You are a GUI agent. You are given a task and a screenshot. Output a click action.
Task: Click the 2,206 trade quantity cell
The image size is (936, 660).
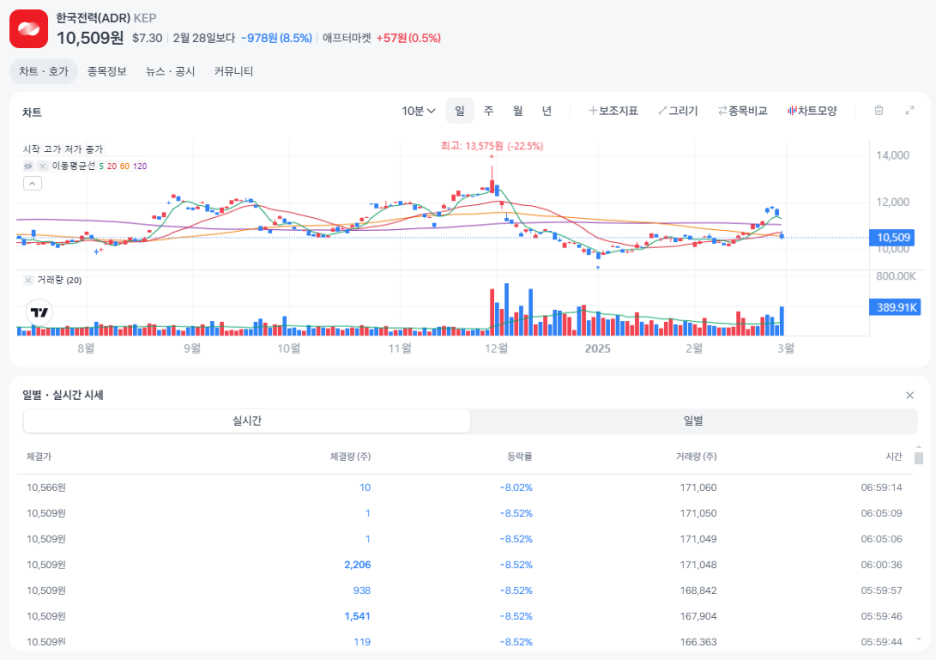358,565
